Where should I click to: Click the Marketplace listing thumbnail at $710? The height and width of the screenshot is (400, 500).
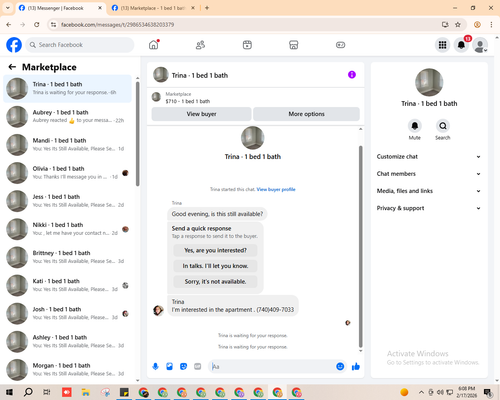(156, 97)
